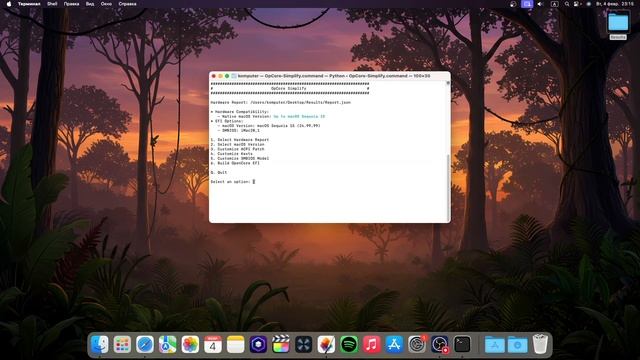Switch keyboard input source indicator
Screen dimensions: 640x360
pos(554,4)
